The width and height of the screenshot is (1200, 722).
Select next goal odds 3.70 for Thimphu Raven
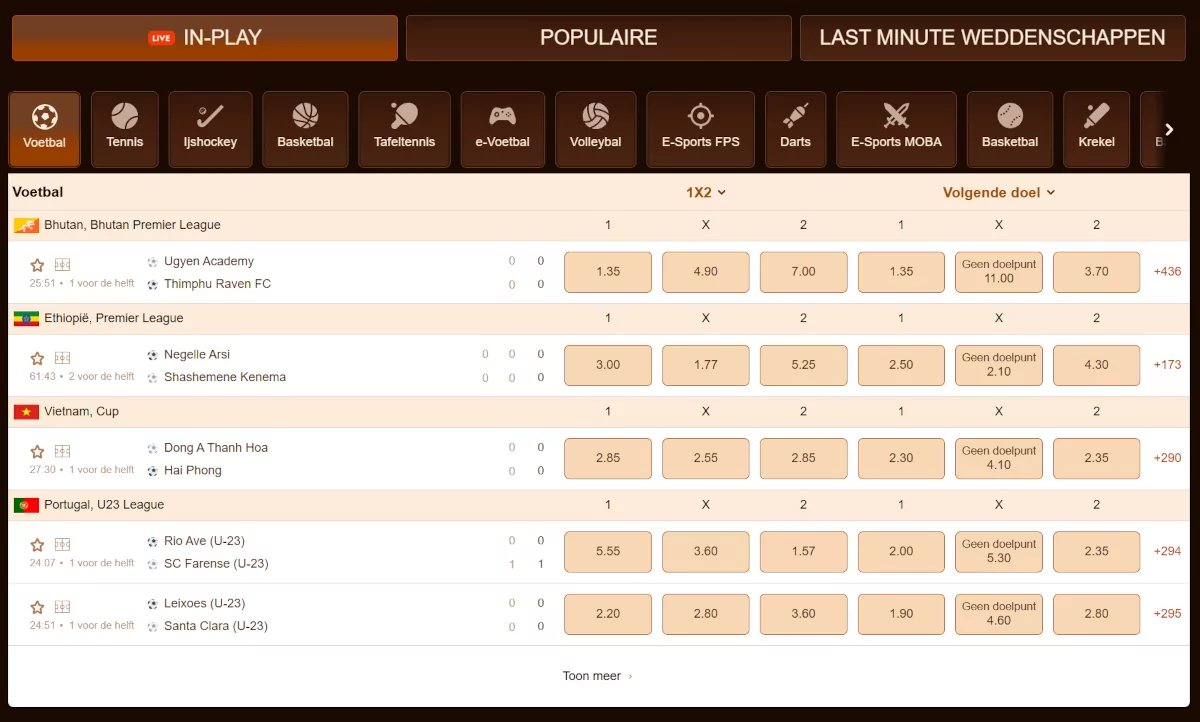pyautogui.click(x=1096, y=272)
